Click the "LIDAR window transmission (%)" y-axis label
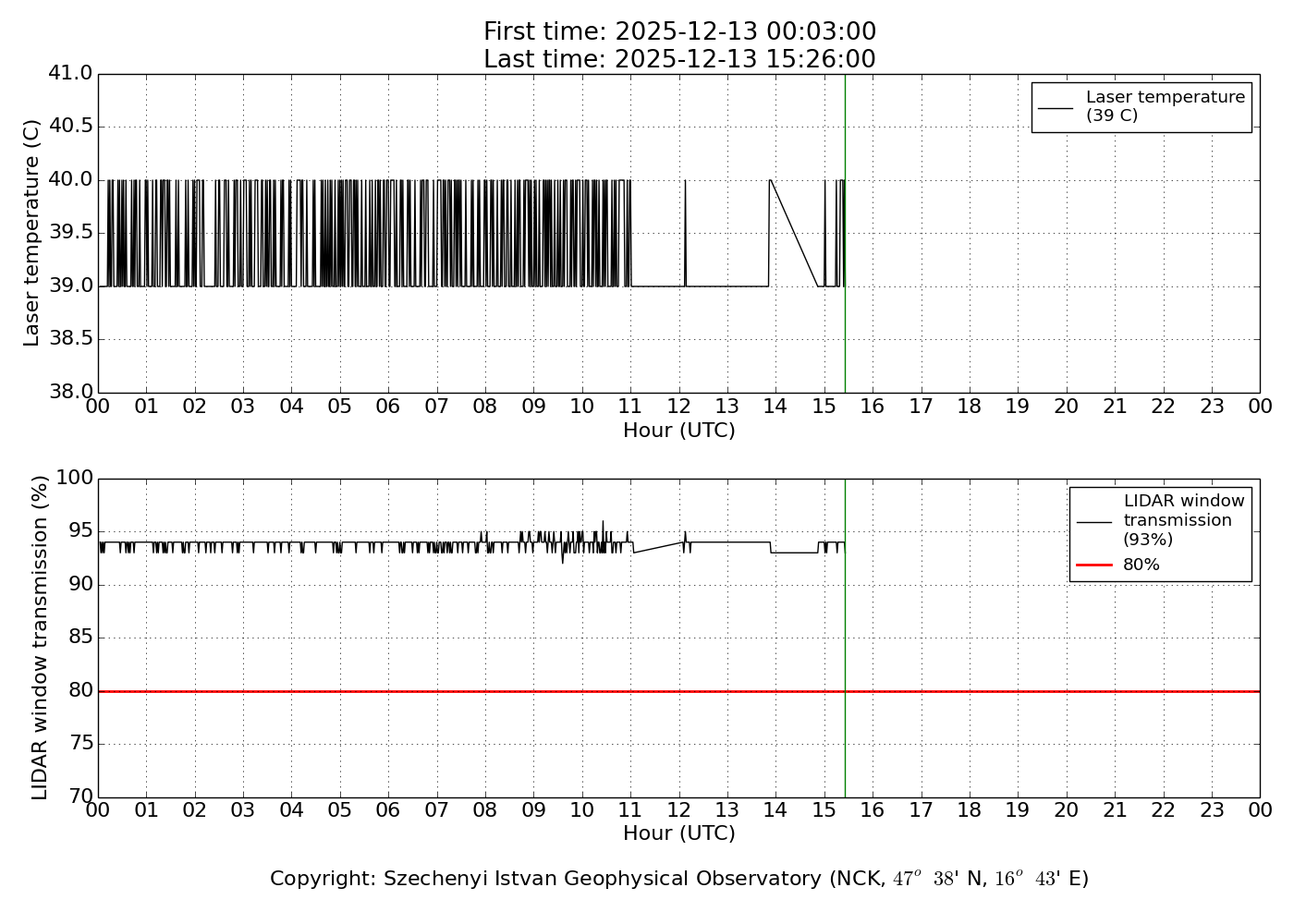Viewport: 1294px width, 924px height. point(40,638)
